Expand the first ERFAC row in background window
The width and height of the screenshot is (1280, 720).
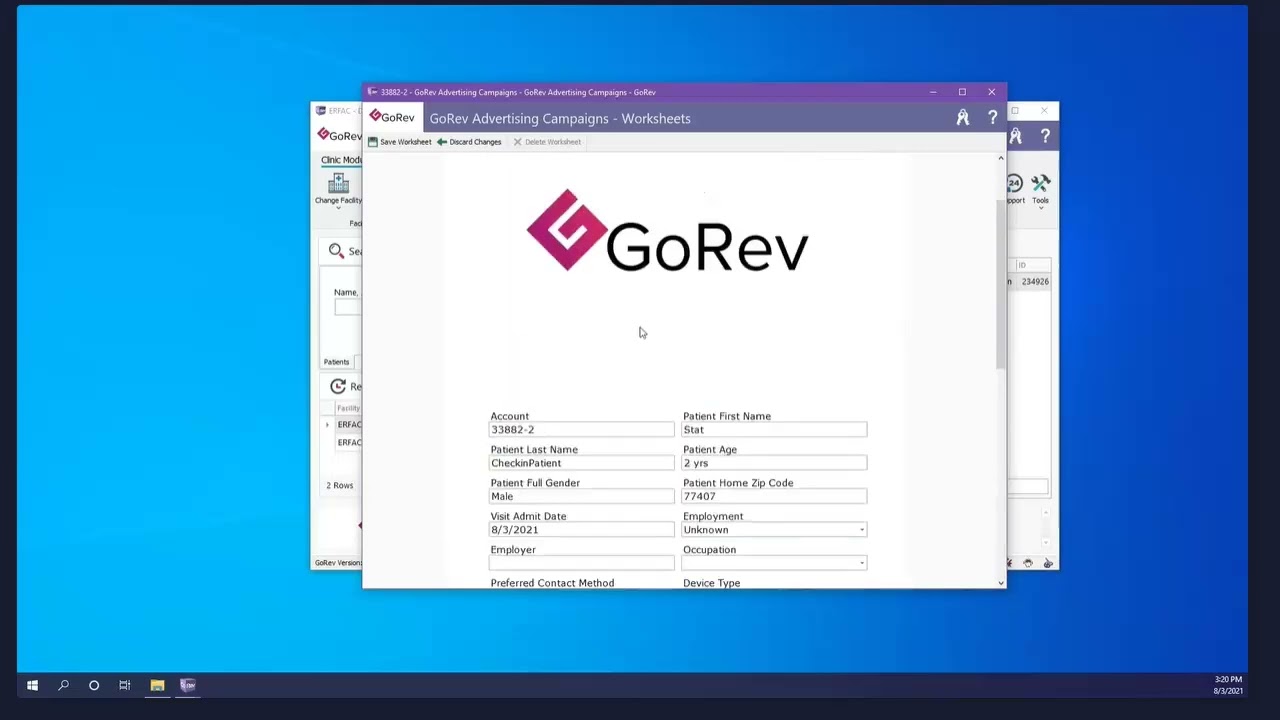(327, 425)
